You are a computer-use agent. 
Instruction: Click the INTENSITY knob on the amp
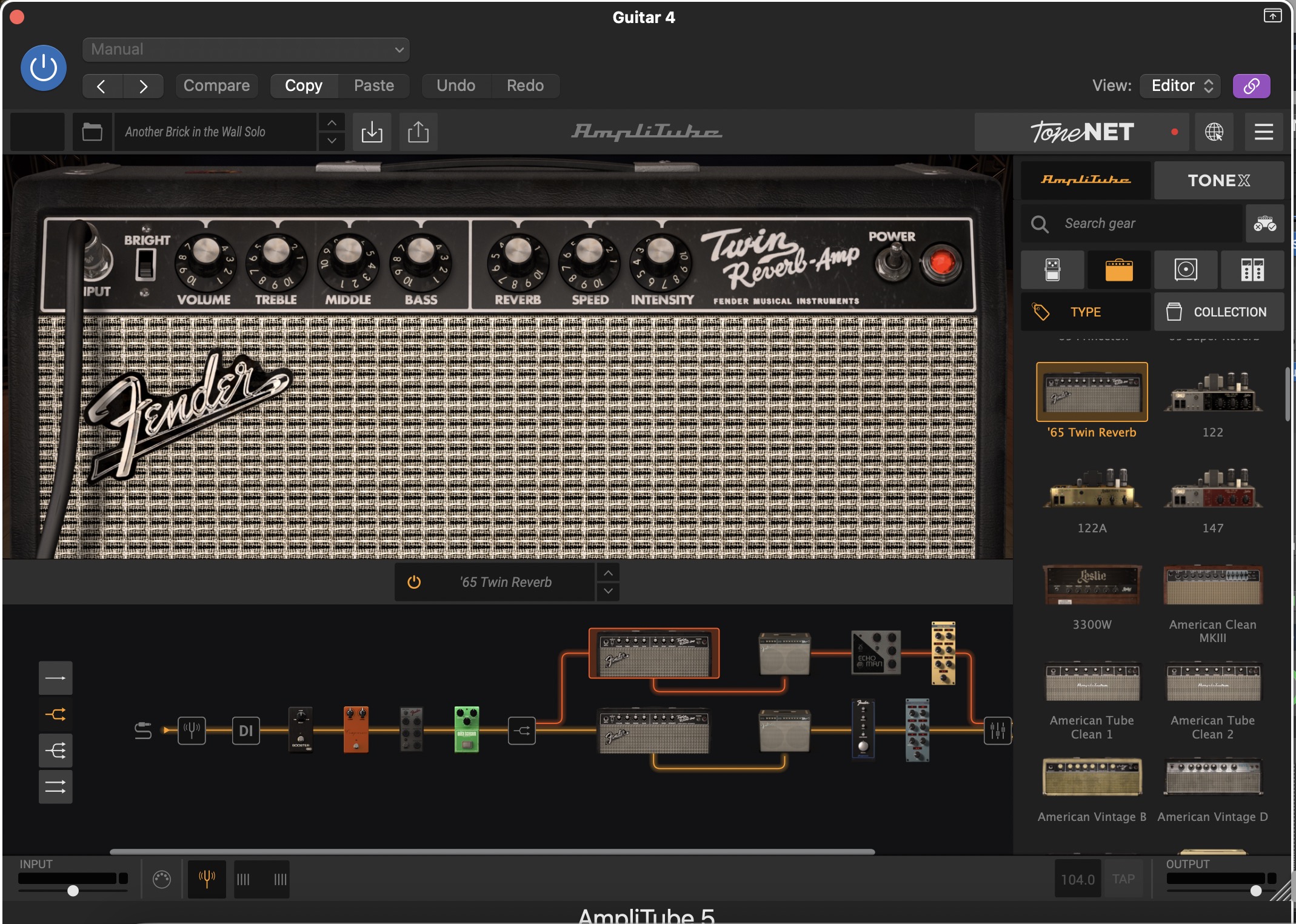(661, 262)
